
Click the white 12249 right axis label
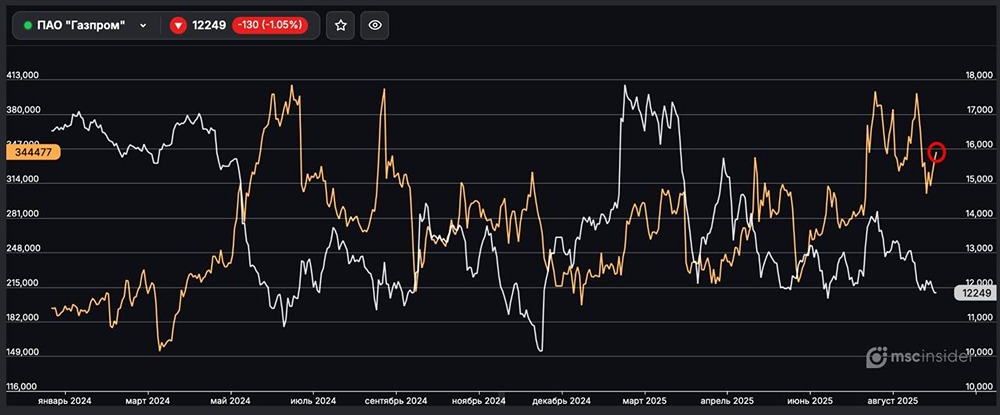tap(972, 293)
